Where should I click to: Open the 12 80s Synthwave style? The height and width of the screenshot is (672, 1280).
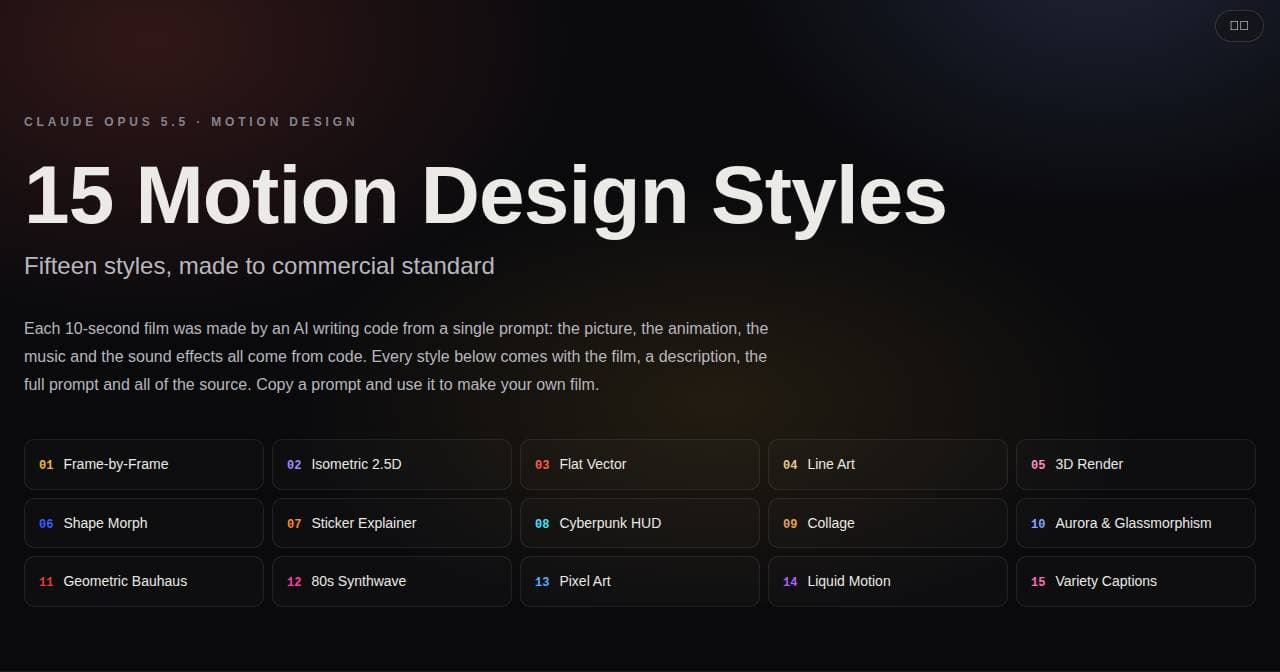pos(392,581)
